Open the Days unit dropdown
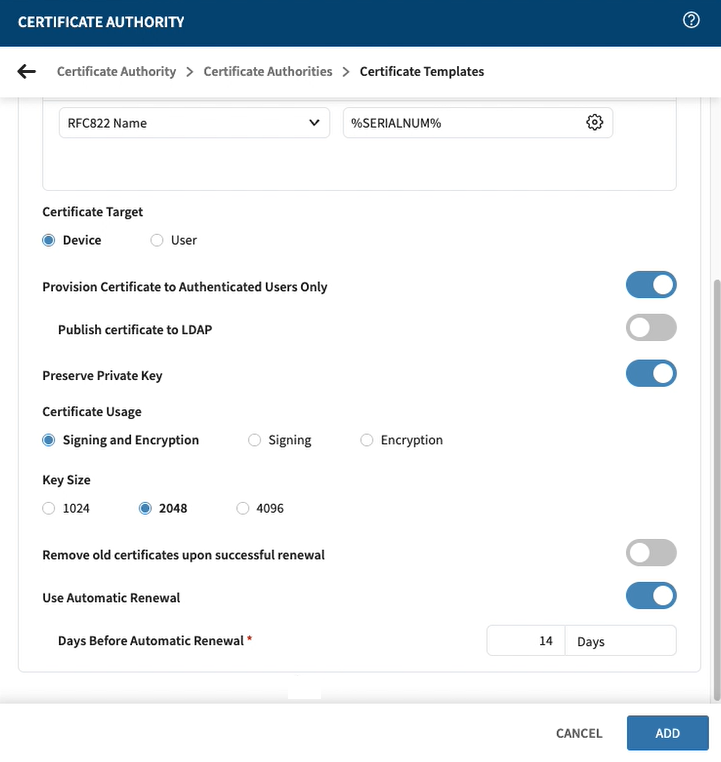 (620, 641)
